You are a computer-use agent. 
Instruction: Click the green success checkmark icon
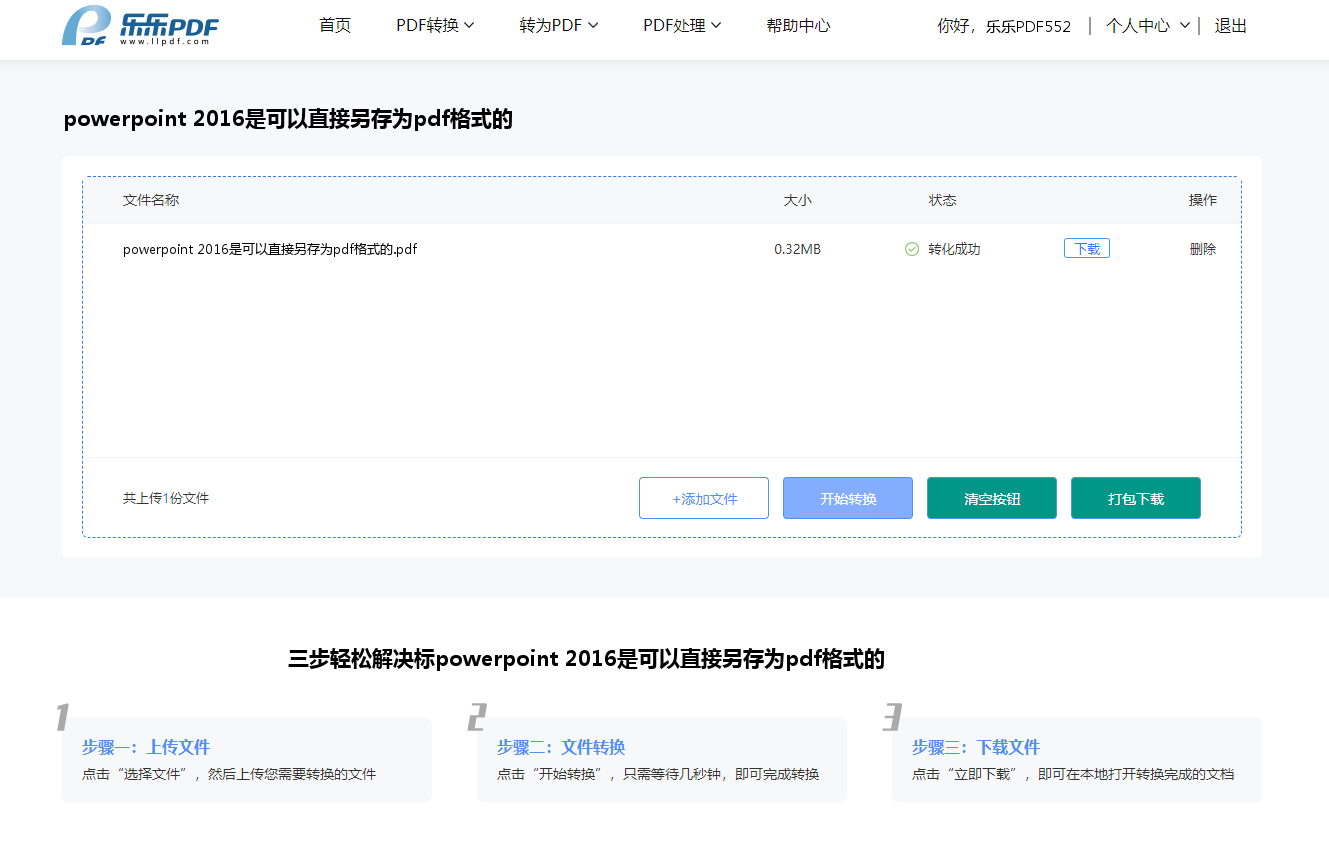(x=911, y=249)
